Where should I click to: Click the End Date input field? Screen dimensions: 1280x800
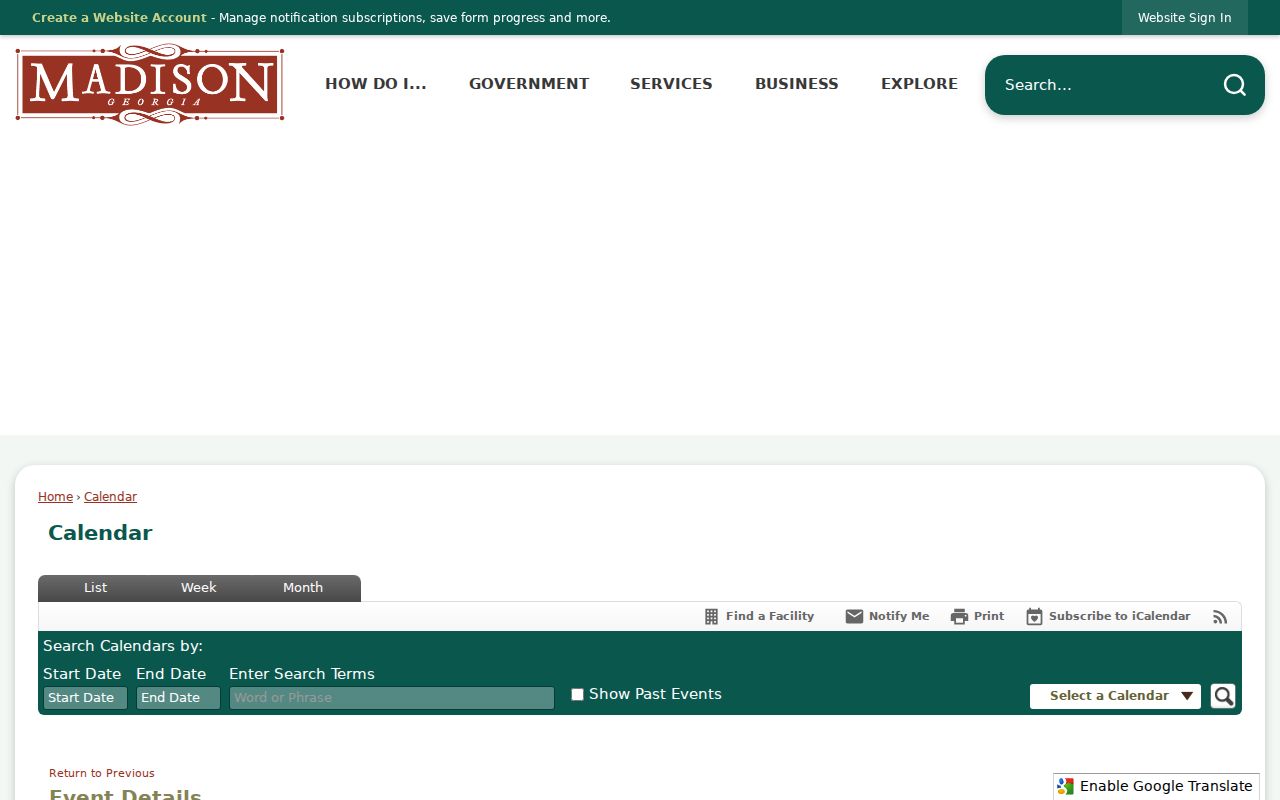tap(178, 698)
